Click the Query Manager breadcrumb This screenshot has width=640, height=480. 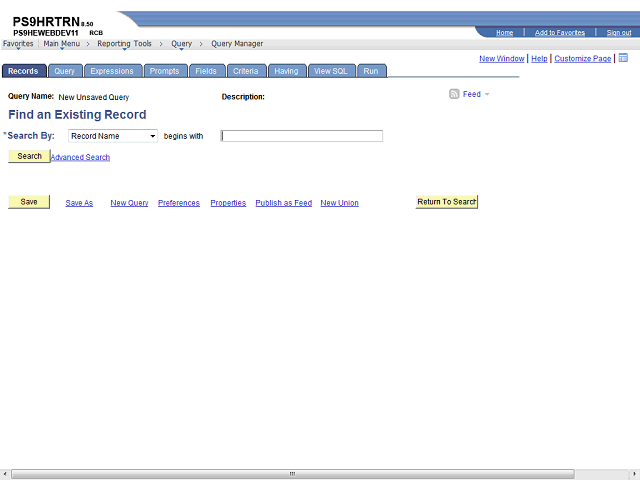[x=237, y=44]
